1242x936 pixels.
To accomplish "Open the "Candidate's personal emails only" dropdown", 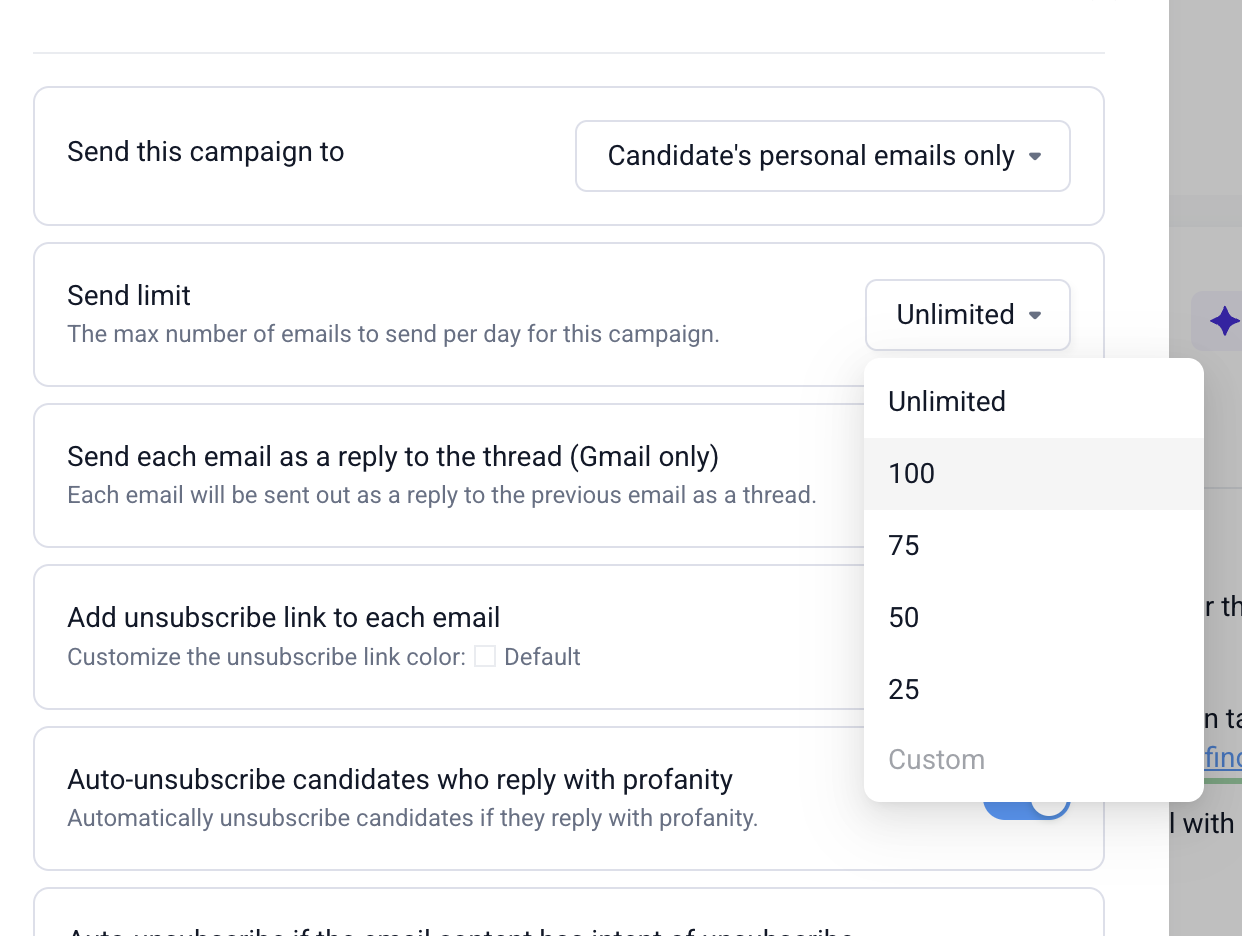I will 822,156.
